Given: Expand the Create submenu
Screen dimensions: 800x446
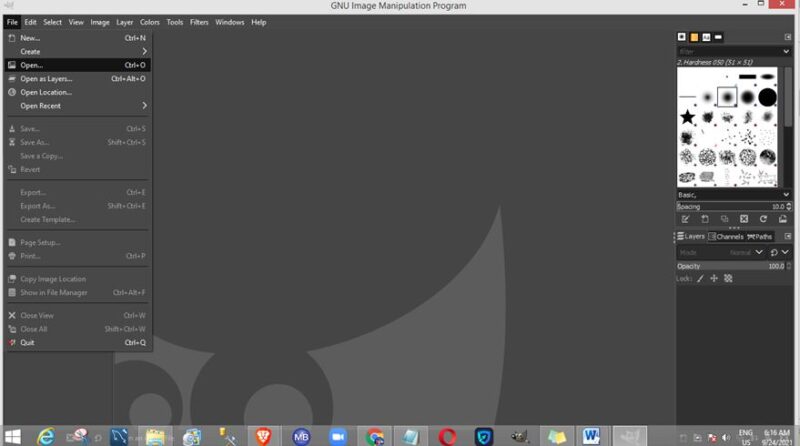Looking at the screenshot, I should click(x=78, y=51).
